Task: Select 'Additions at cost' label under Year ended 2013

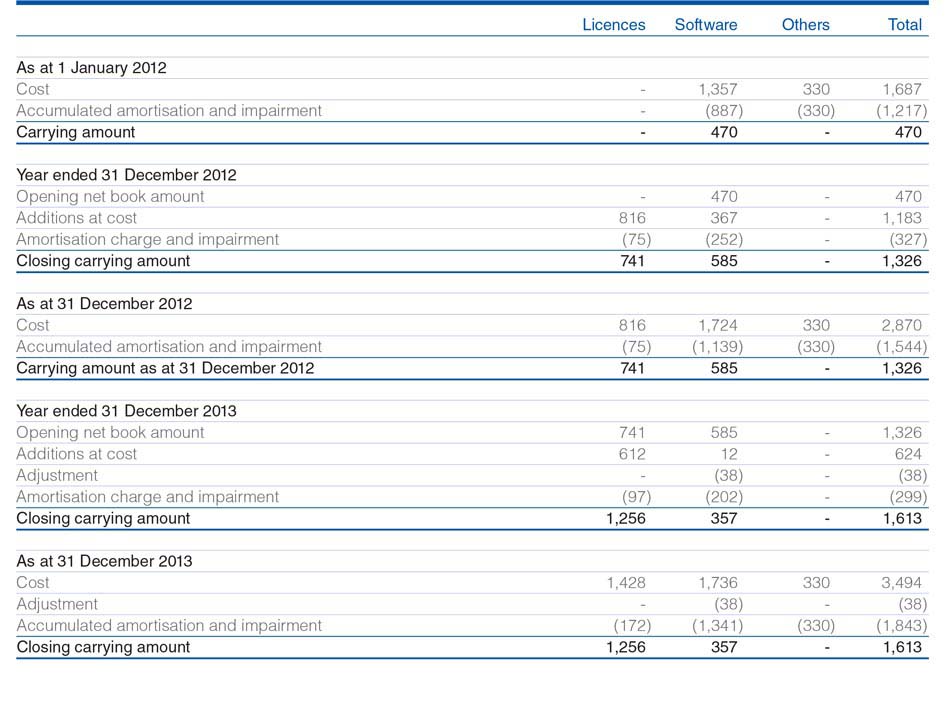Action: point(77,454)
